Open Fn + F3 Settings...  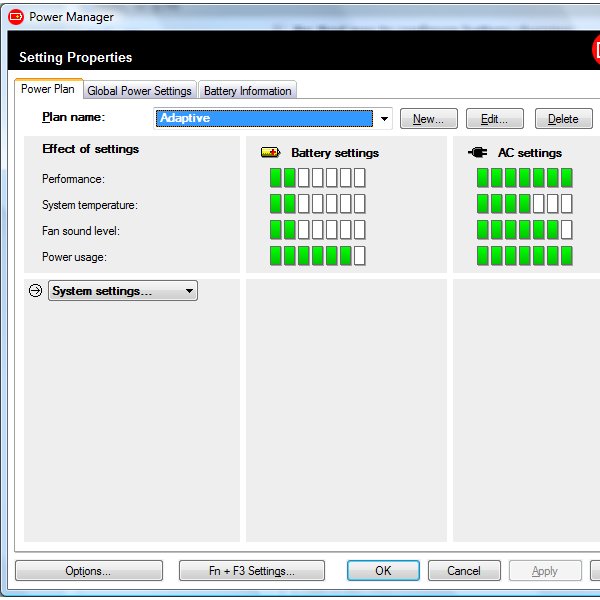tap(252, 571)
